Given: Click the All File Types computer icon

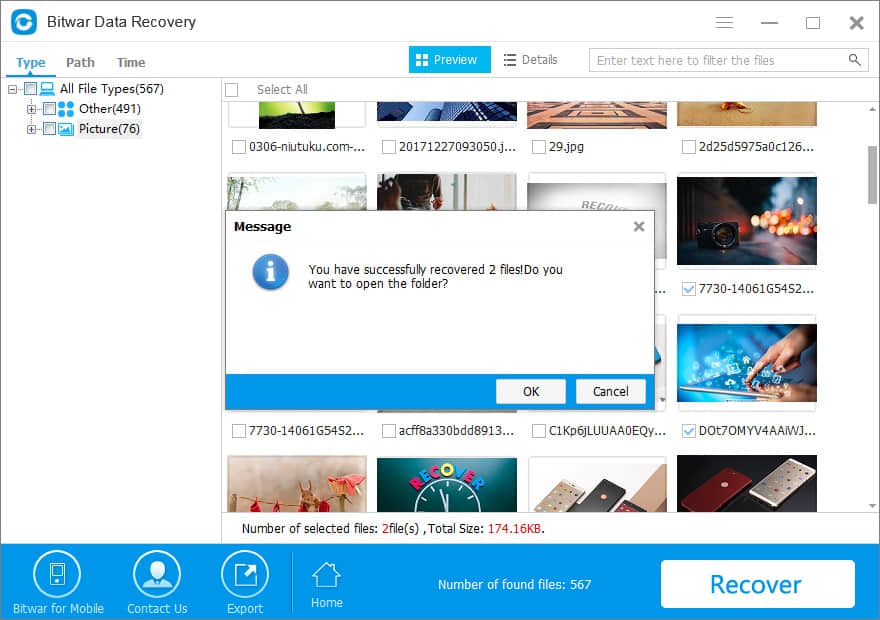Looking at the screenshot, I should [47, 89].
